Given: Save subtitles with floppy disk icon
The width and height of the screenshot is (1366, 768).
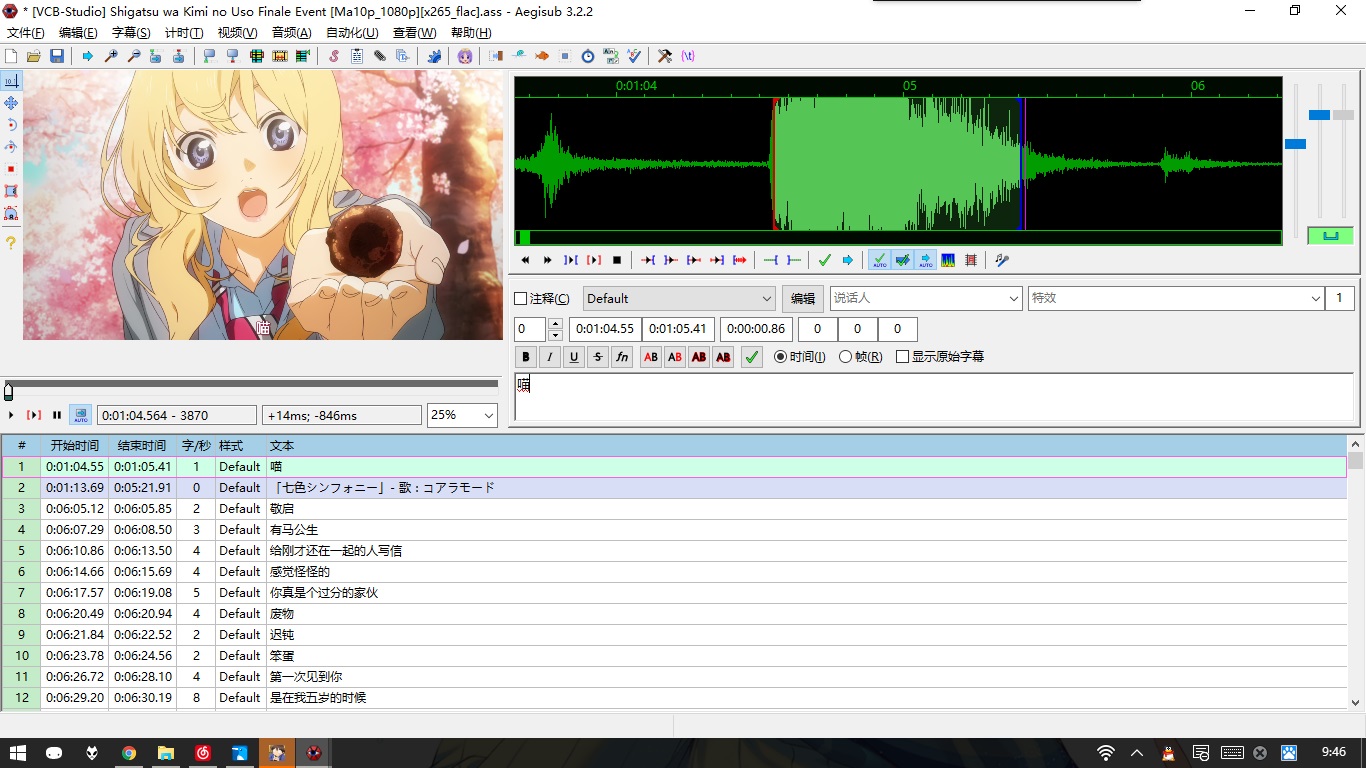Looking at the screenshot, I should click(x=56, y=56).
